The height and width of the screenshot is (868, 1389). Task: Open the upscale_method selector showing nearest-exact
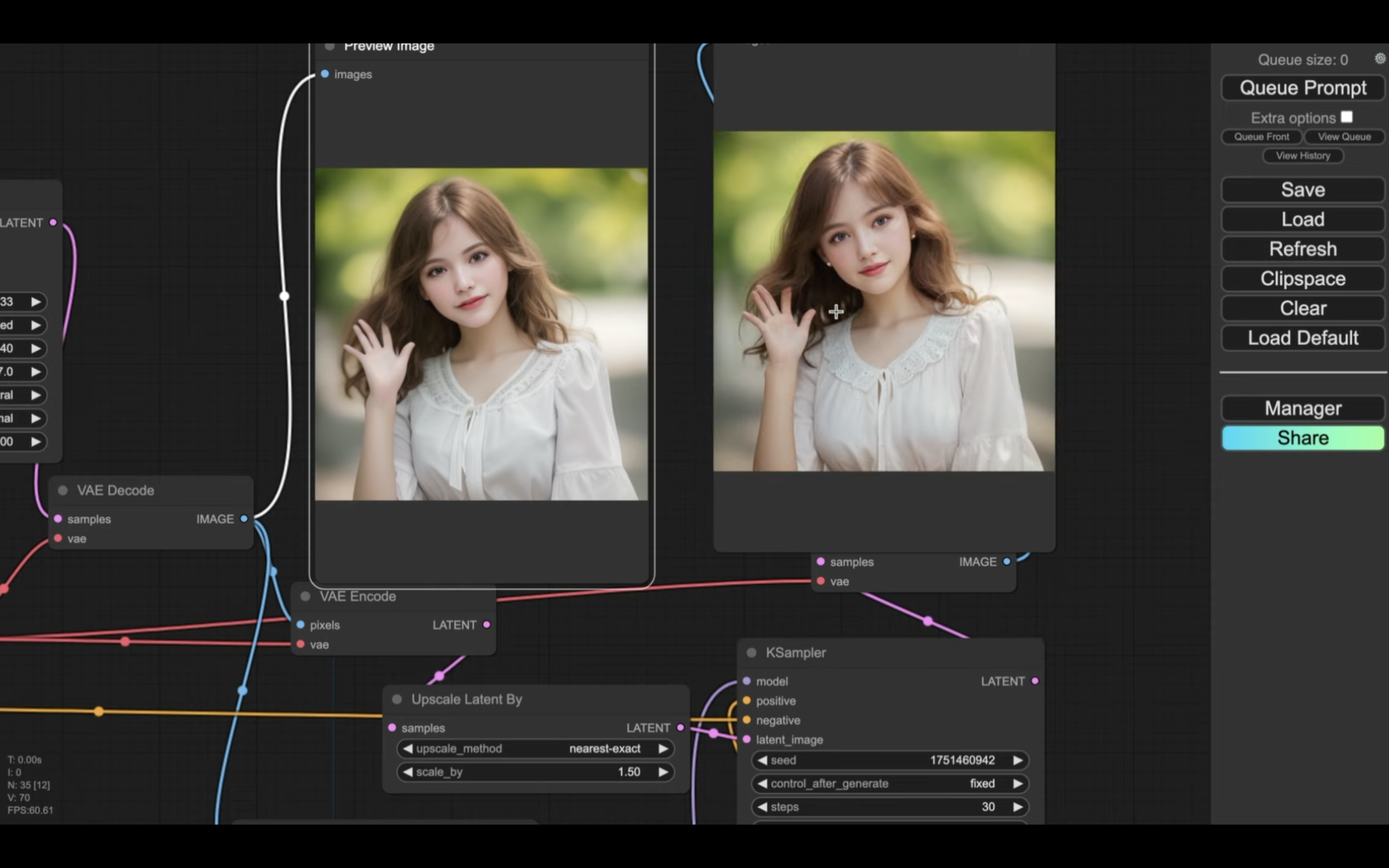(x=534, y=749)
